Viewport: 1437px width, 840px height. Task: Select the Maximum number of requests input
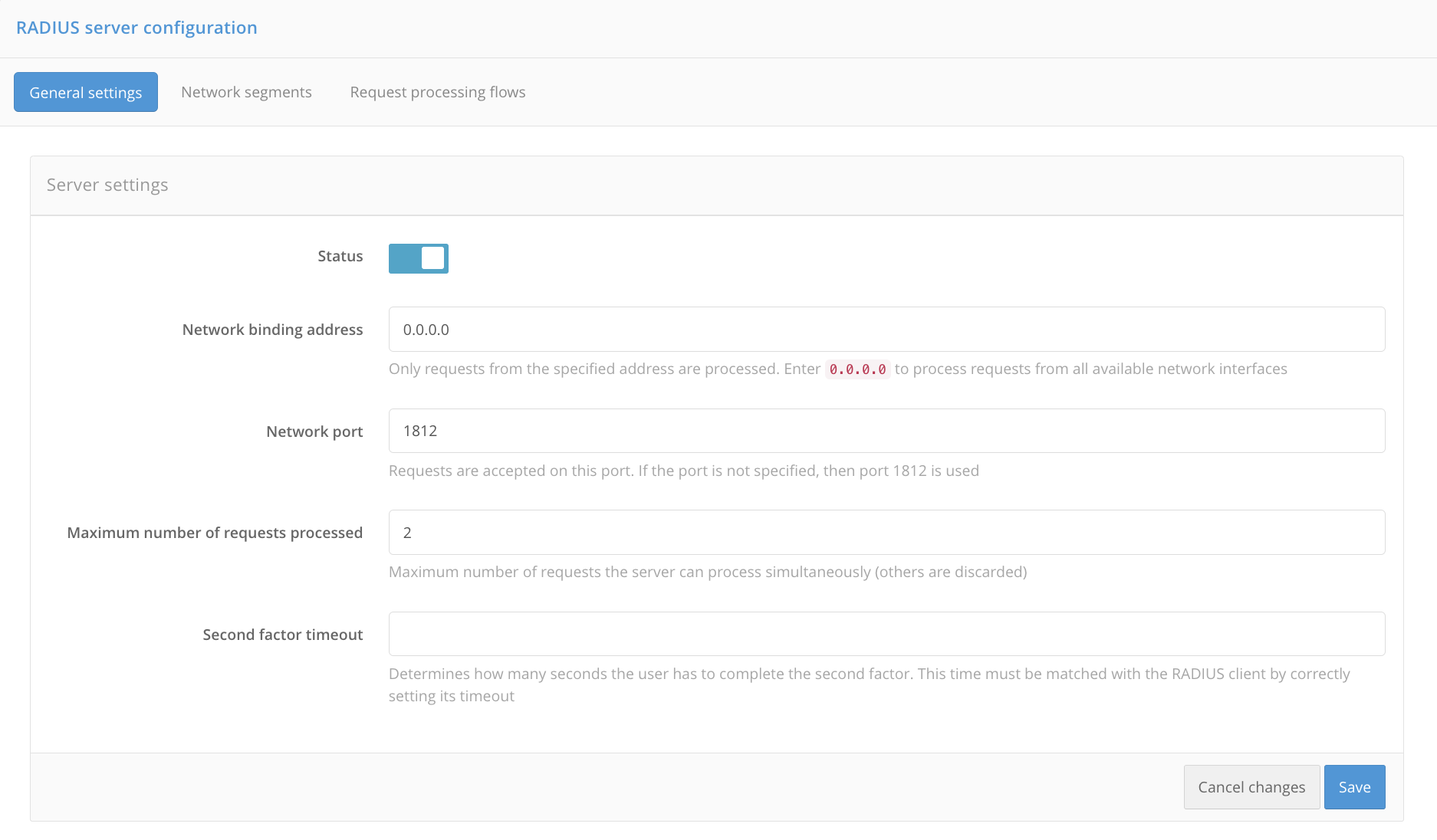coord(886,533)
